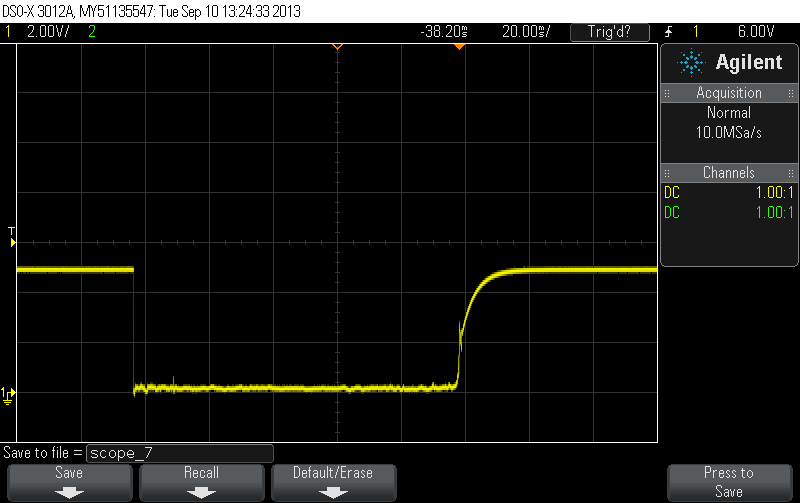
Task: Click the Channels panel right grip dots
Action: tap(791, 173)
